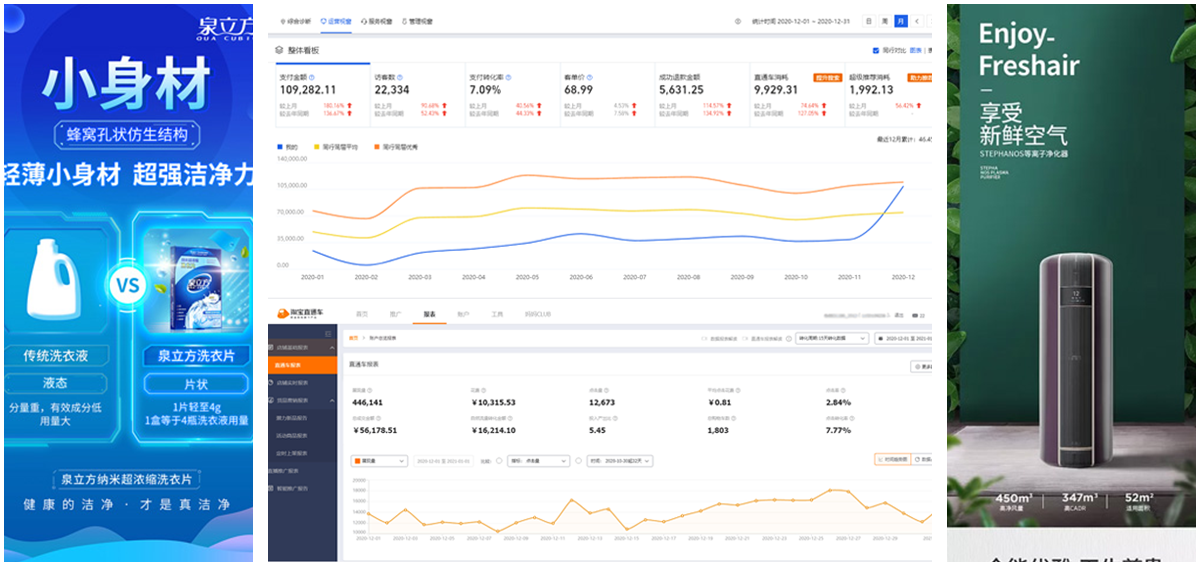The width and height of the screenshot is (1200, 566).
Task: Select the 报表 menu in 直通车
Action: (x=429, y=314)
